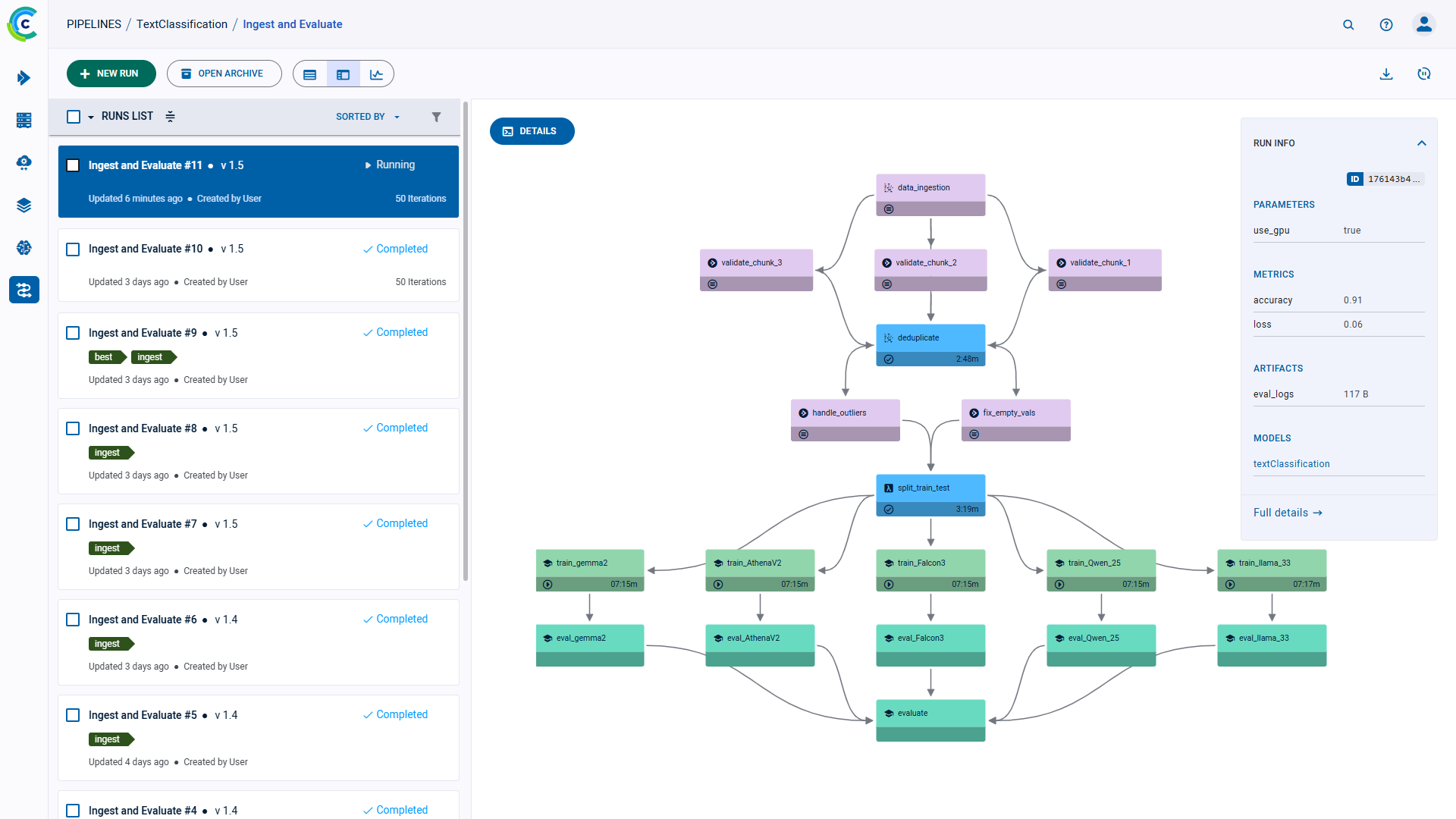
Task: Toggle checkbox for Ingest and Evaluate #10
Action: (x=75, y=248)
